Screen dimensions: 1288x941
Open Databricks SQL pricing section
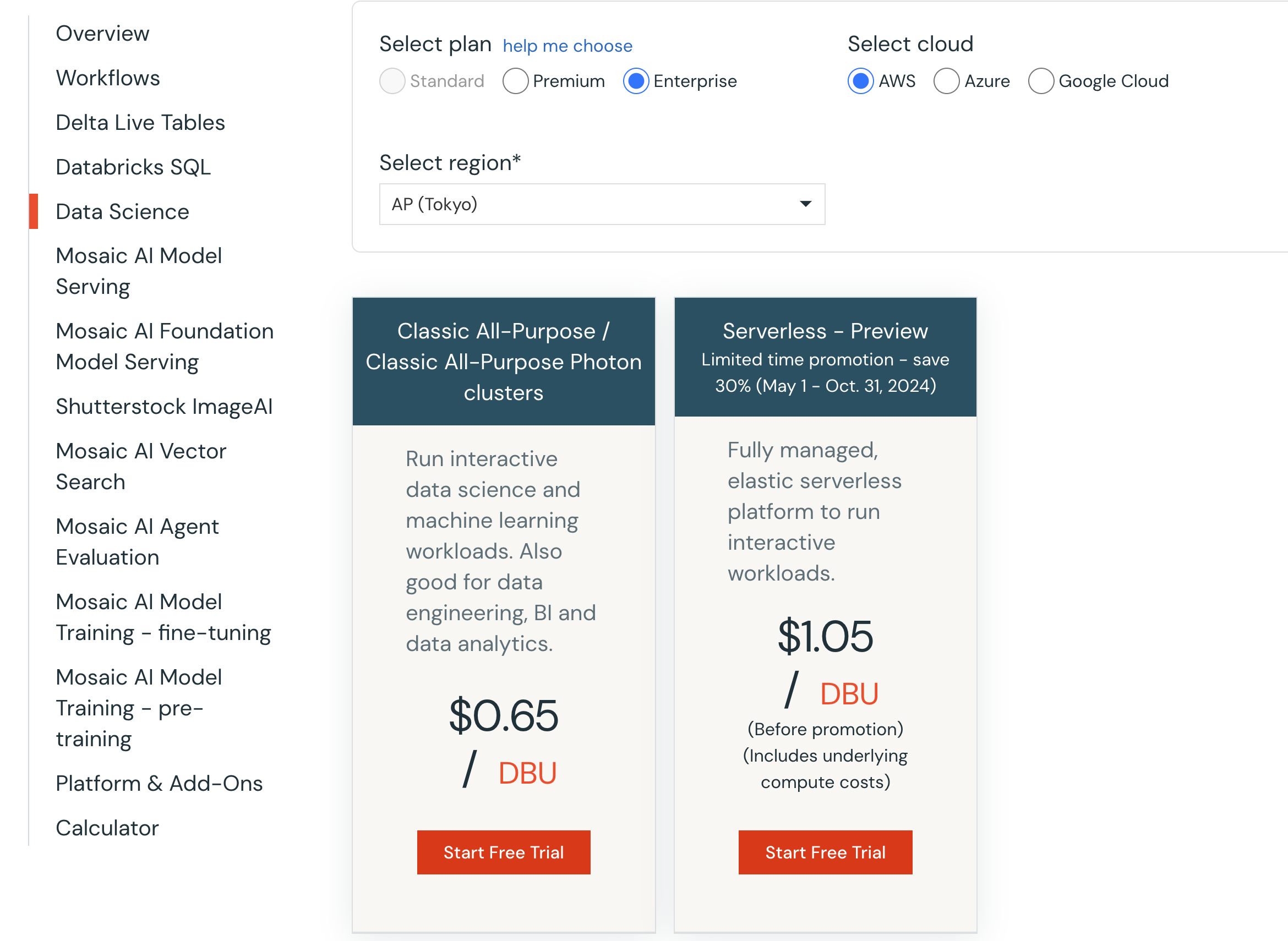click(133, 167)
